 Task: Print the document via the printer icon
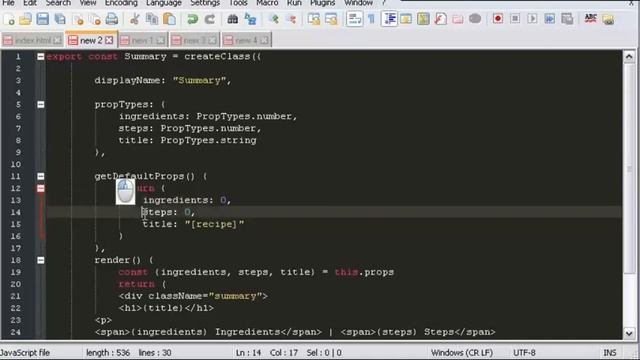point(112,19)
